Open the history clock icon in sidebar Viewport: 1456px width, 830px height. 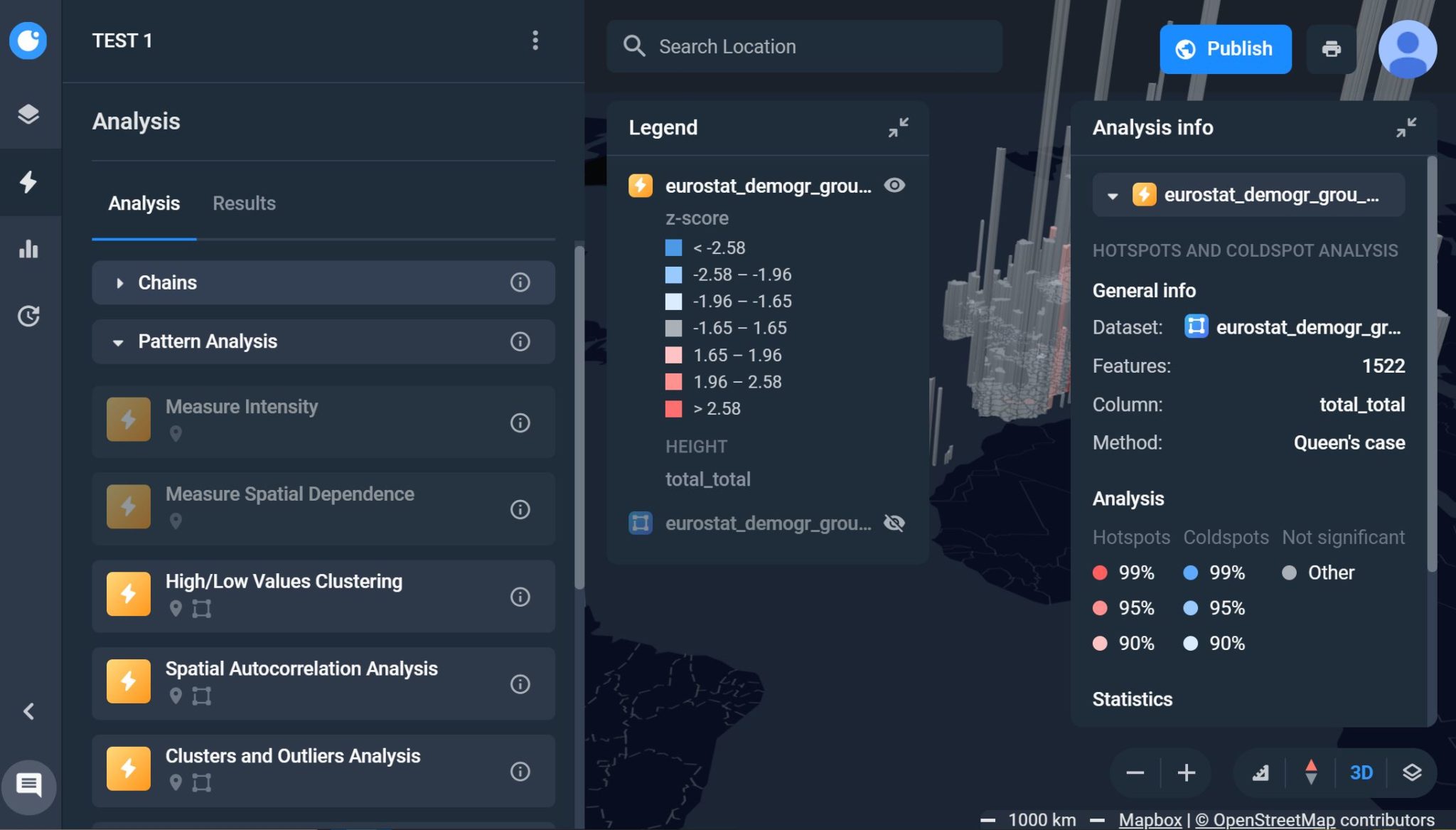[x=28, y=316]
